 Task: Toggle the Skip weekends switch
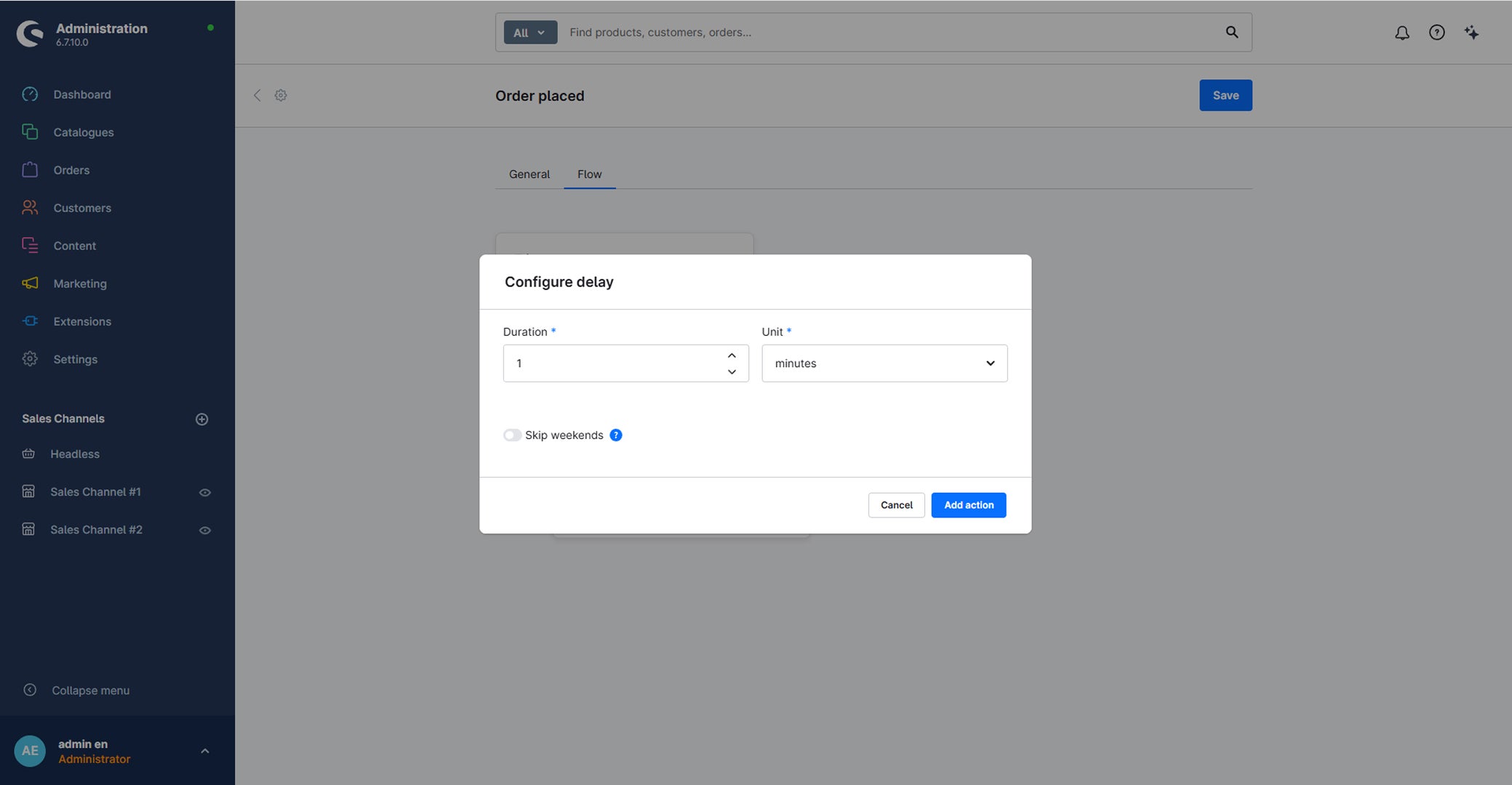512,435
